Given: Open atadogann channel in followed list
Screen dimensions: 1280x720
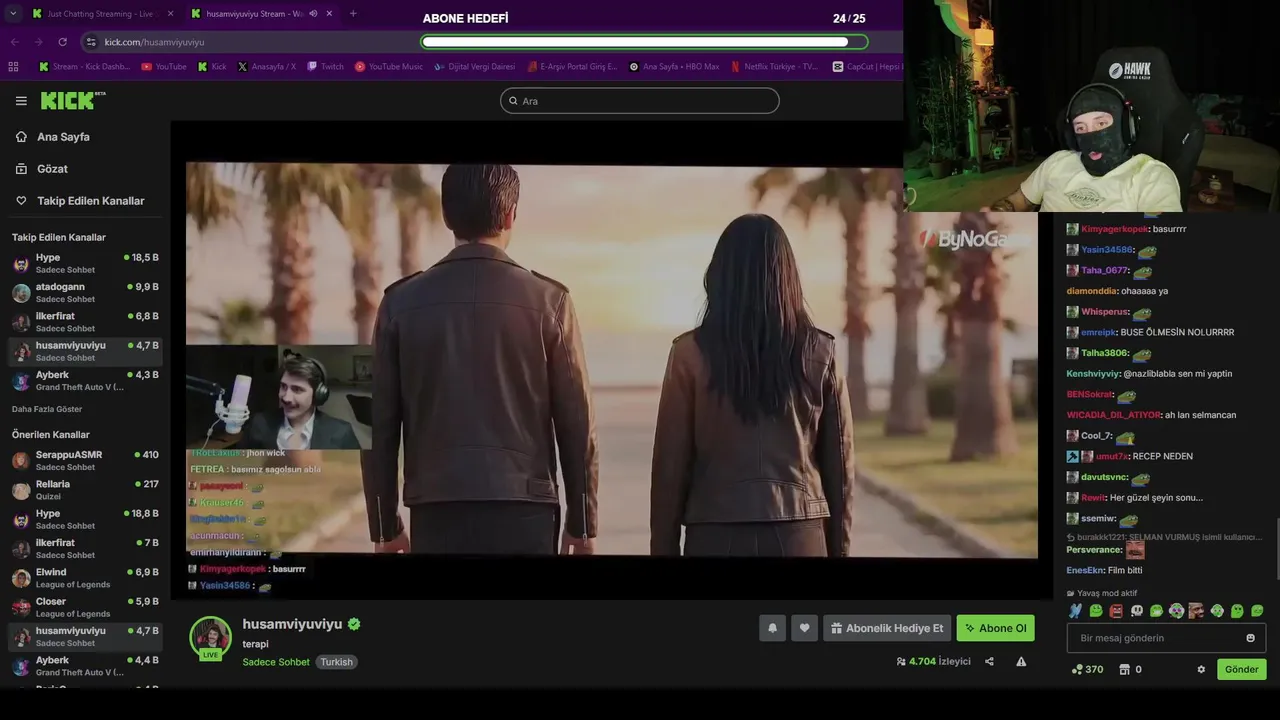Looking at the screenshot, I should pyautogui.click(x=85, y=292).
